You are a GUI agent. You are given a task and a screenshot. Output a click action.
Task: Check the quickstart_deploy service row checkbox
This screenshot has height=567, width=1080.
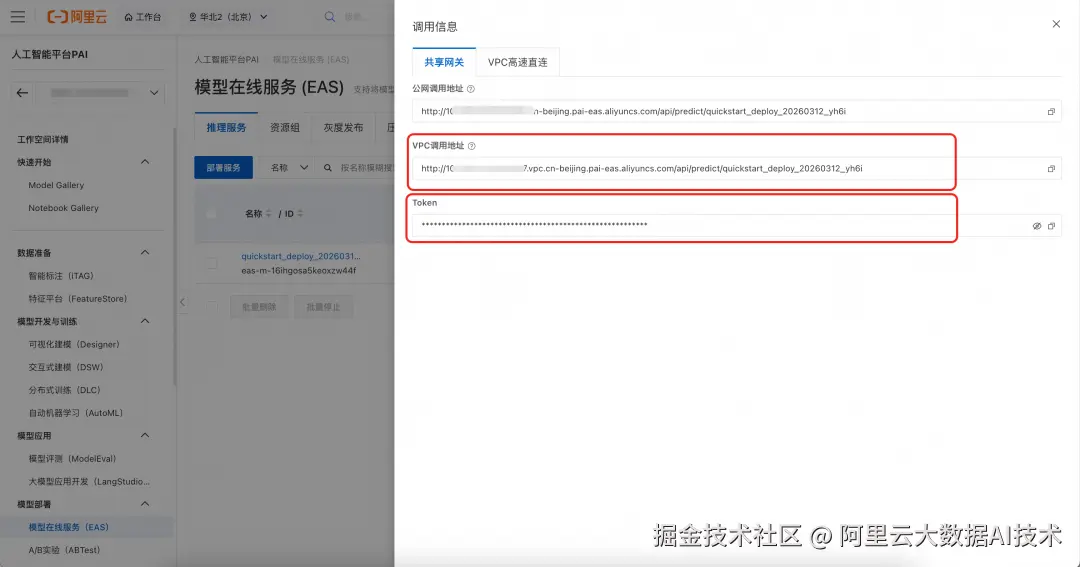pos(211,263)
